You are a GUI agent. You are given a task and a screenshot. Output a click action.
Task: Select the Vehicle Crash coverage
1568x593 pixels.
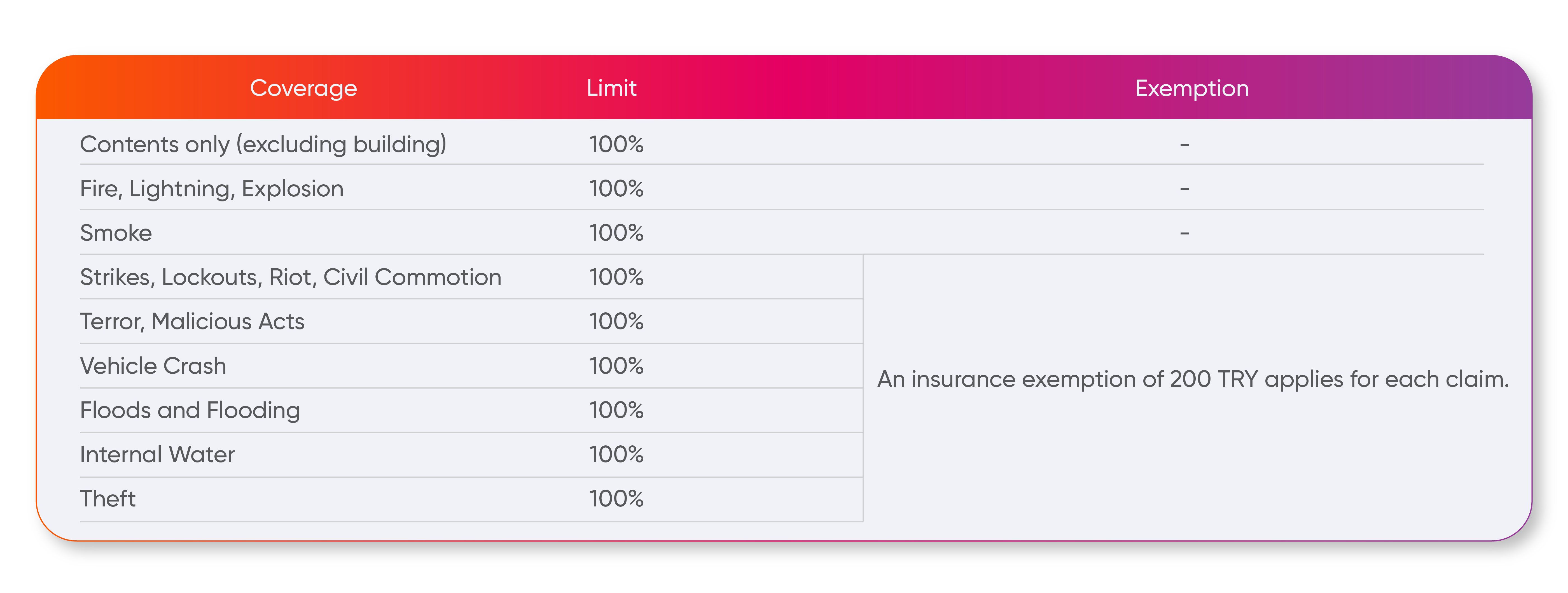coord(153,366)
